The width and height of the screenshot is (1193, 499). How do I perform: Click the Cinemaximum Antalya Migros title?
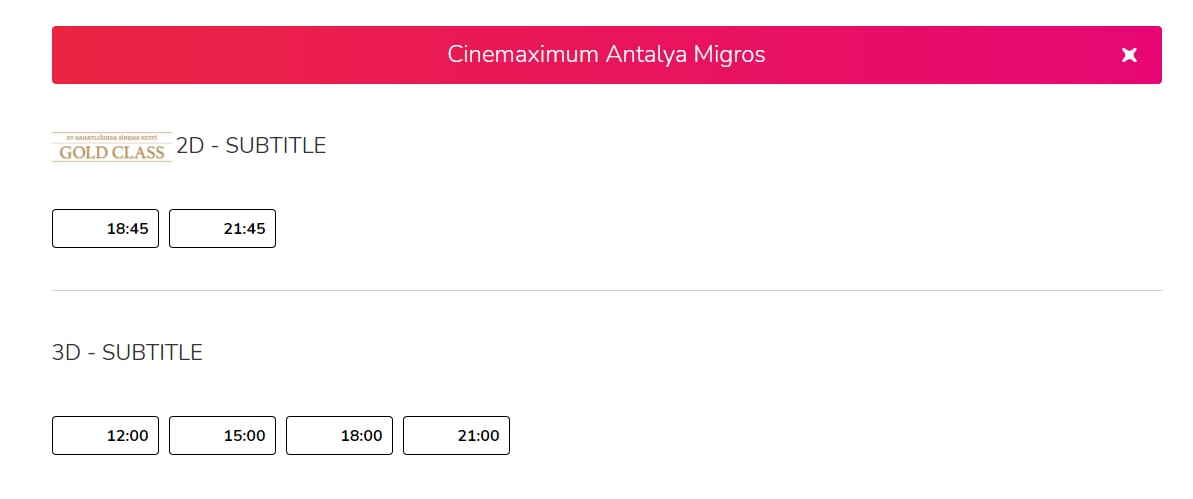(606, 55)
